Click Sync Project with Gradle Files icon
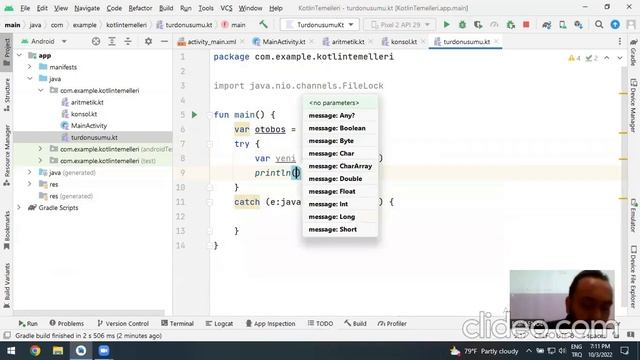This screenshot has width=640, height=360. [x=547, y=24]
